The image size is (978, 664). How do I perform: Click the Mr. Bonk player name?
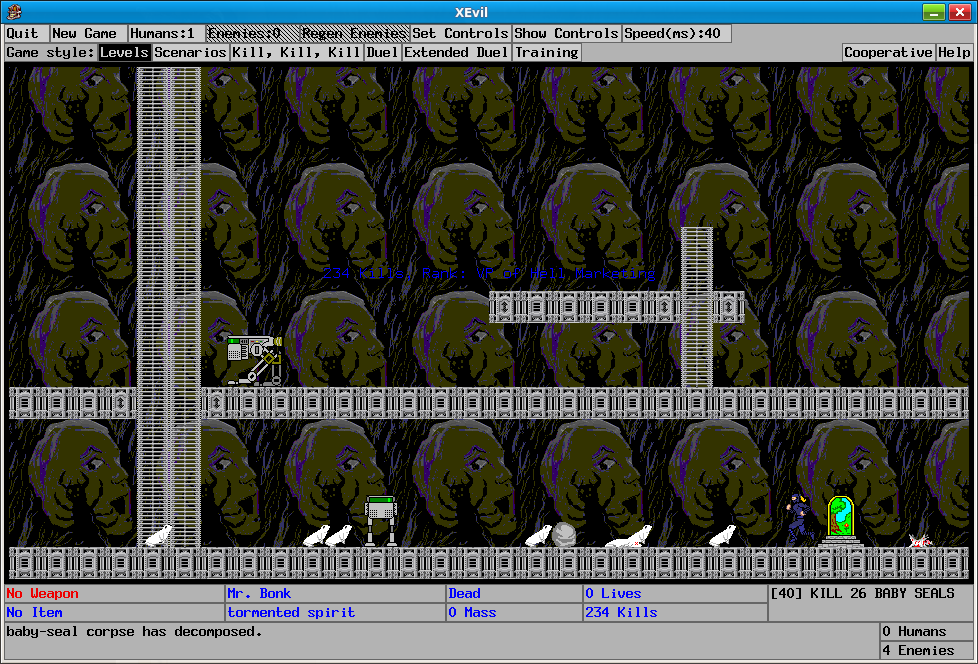pyautogui.click(x=335, y=594)
